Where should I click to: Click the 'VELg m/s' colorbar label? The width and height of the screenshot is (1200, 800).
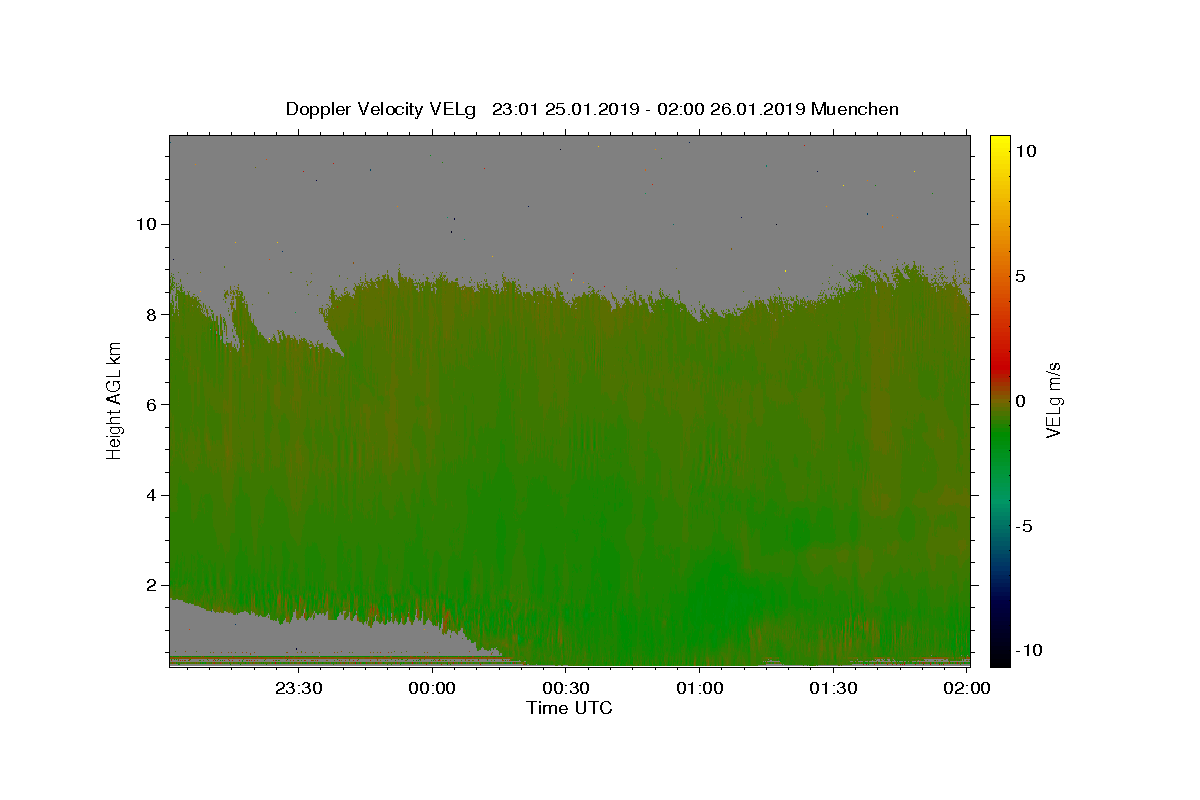click(1053, 400)
